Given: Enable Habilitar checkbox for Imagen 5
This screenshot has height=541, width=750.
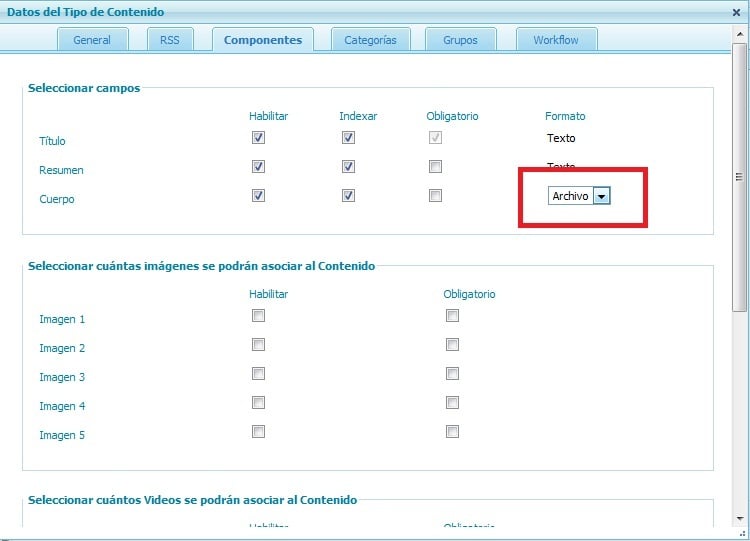Looking at the screenshot, I should (259, 432).
